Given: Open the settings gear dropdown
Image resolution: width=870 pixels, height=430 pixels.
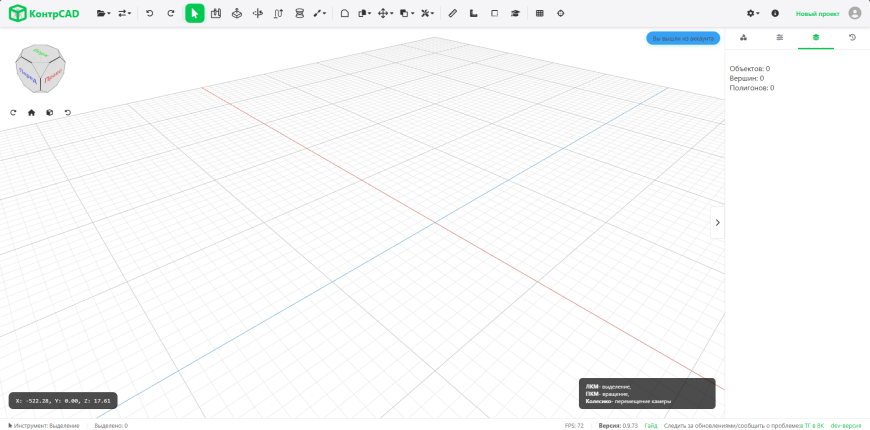Looking at the screenshot, I should pos(752,13).
